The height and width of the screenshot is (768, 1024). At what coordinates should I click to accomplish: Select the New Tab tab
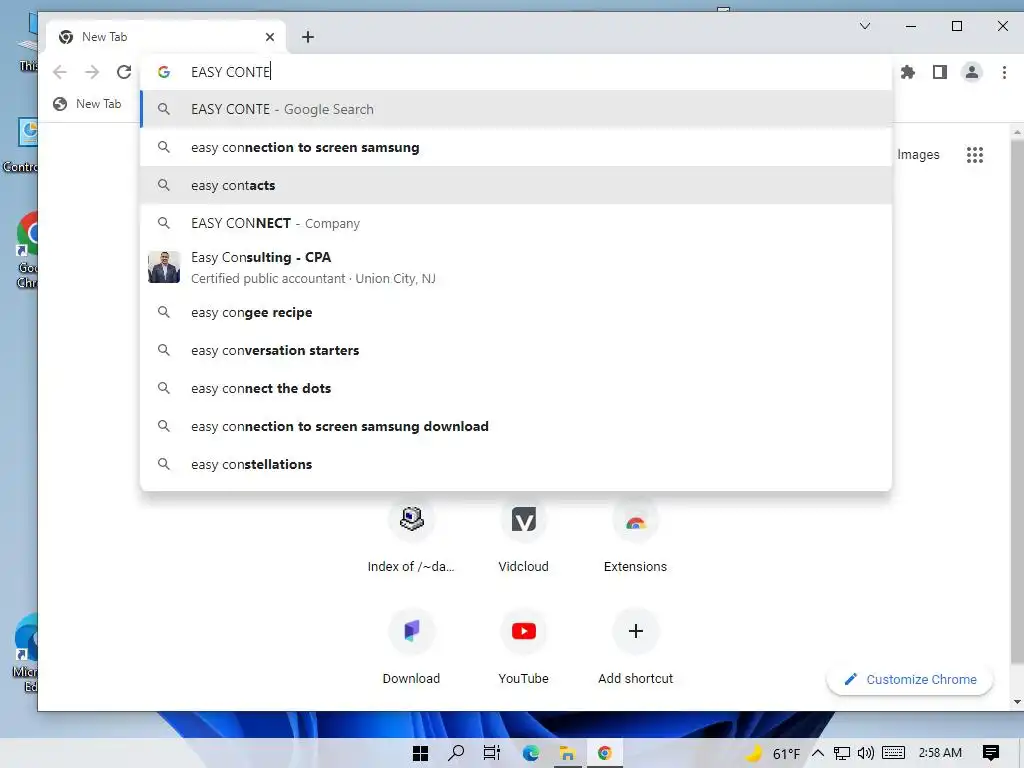(167, 37)
